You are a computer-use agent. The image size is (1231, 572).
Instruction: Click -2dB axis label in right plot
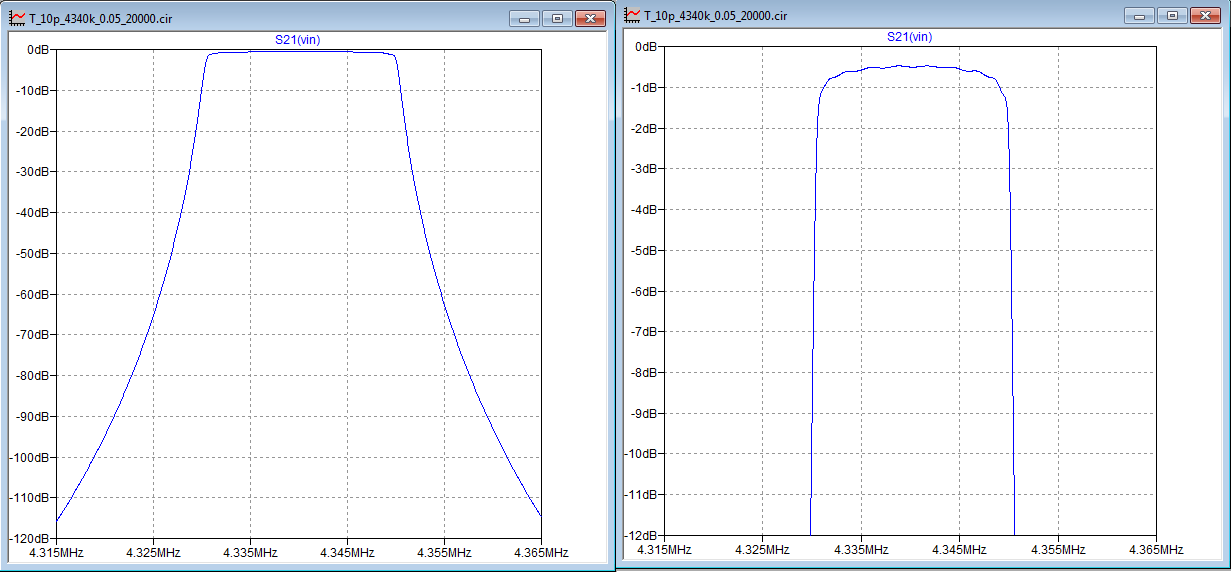(645, 128)
